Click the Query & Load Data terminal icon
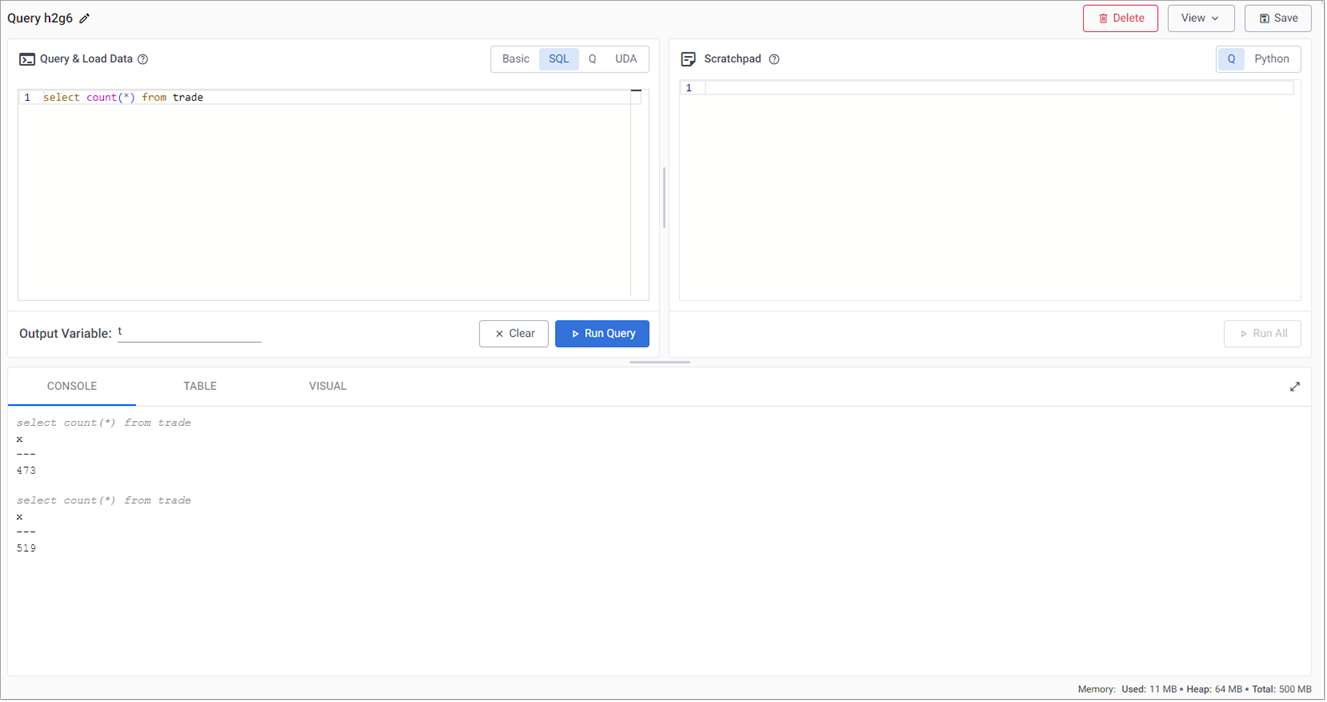 (x=27, y=59)
